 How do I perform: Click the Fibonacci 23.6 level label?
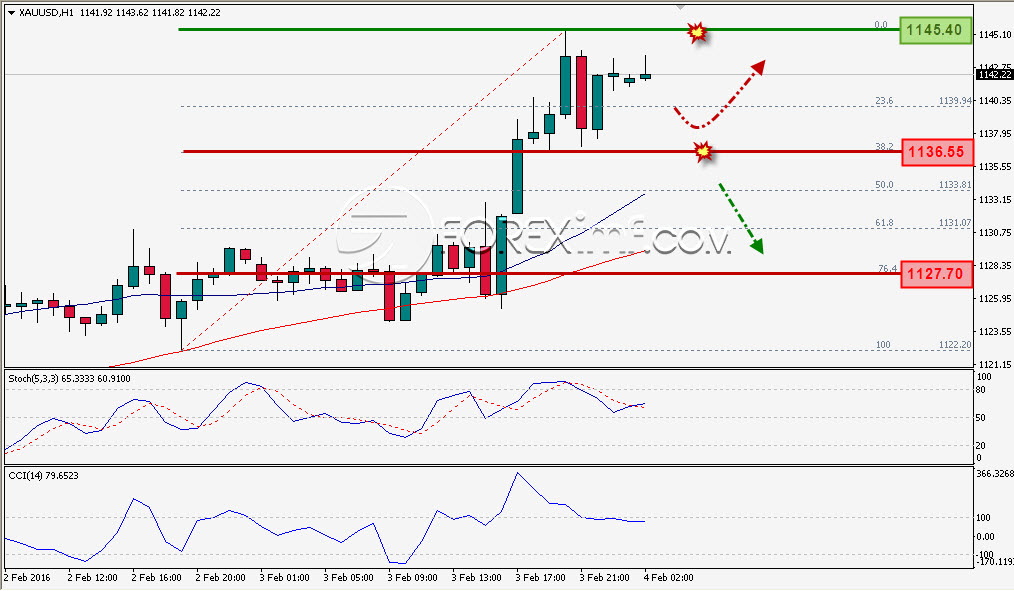pyautogui.click(x=884, y=101)
